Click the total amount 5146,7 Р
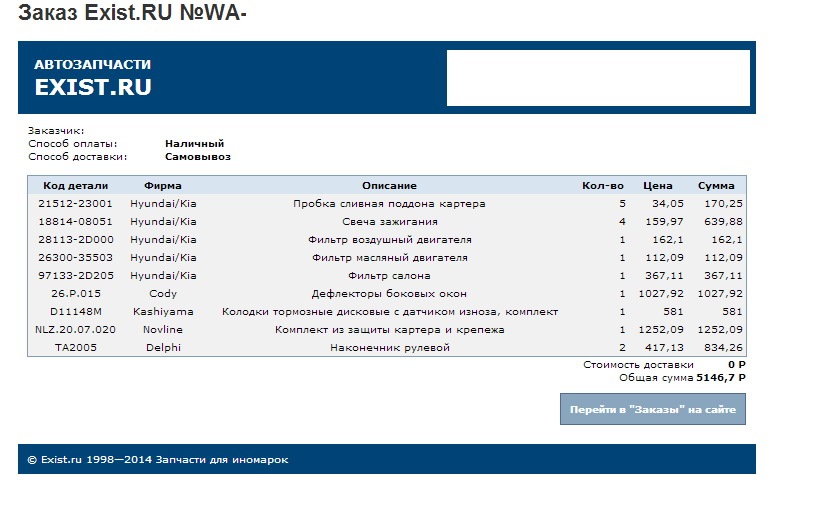This screenshot has width=829, height=523. (721, 378)
